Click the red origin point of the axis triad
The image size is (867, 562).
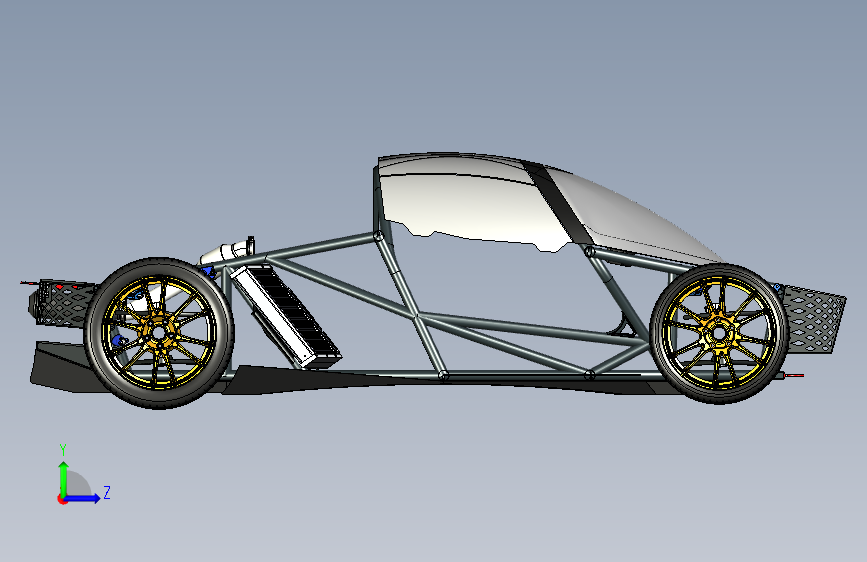(x=62, y=499)
